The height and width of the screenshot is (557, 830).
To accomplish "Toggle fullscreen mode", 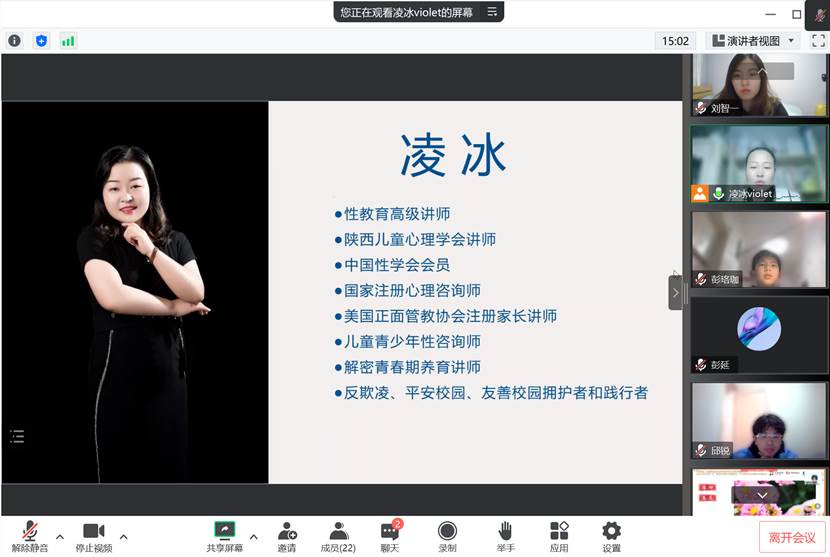I will (816, 41).
